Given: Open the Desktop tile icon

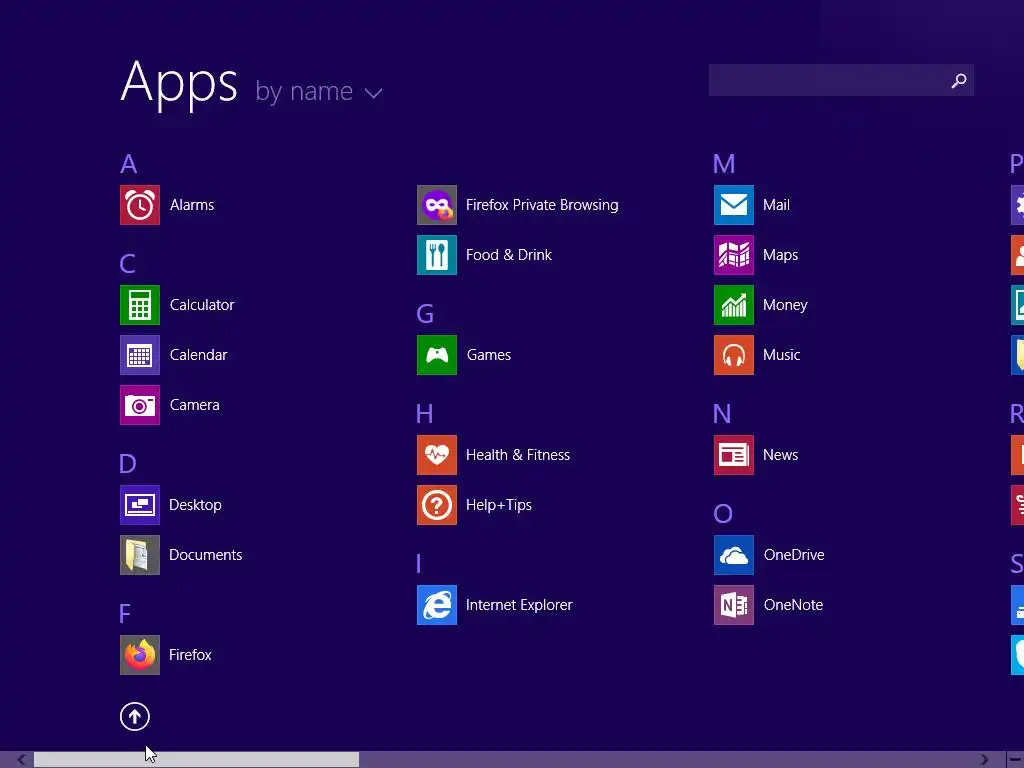Looking at the screenshot, I should [140, 505].
